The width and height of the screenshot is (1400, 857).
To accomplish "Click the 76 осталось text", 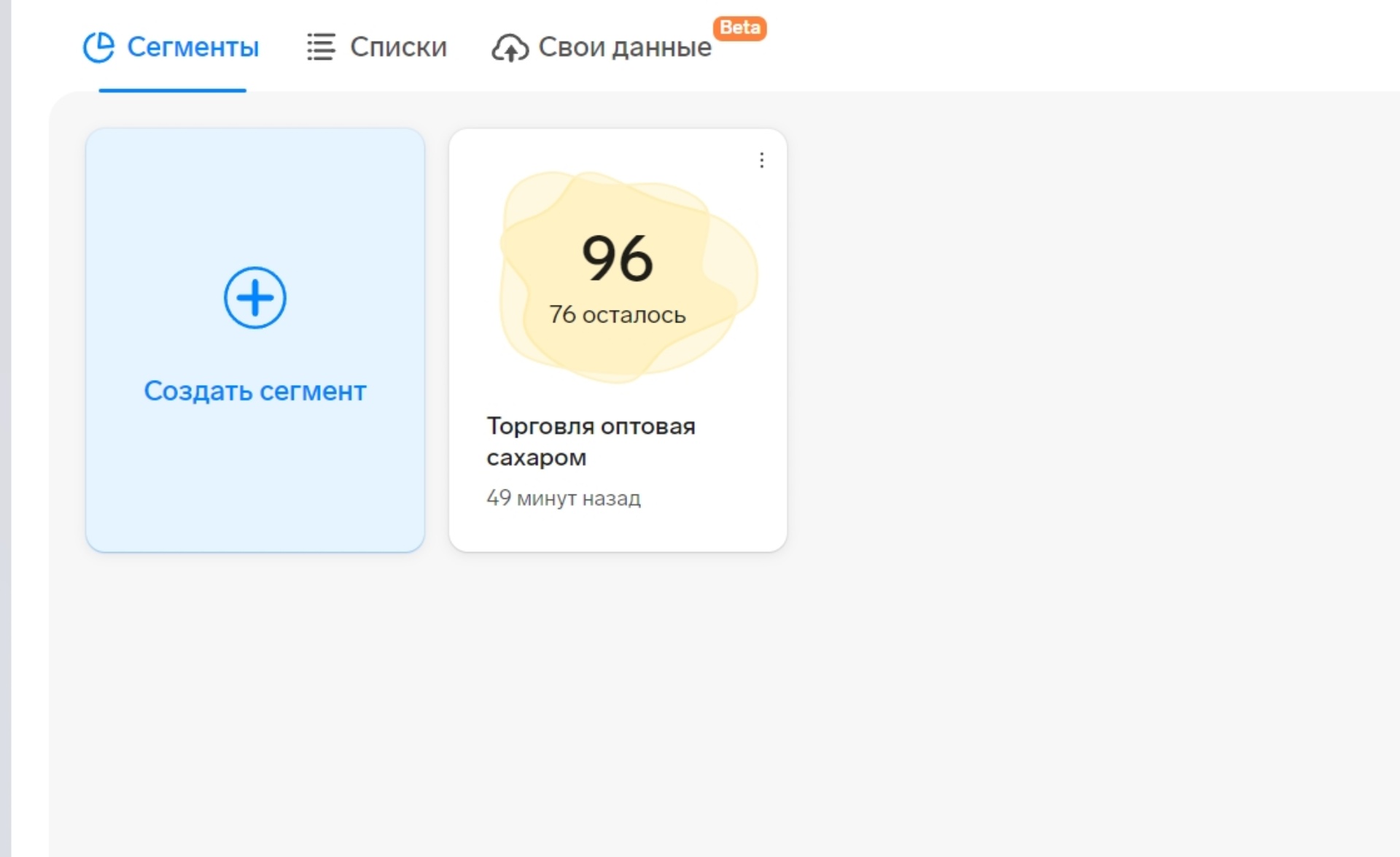I will pos(617,315).
